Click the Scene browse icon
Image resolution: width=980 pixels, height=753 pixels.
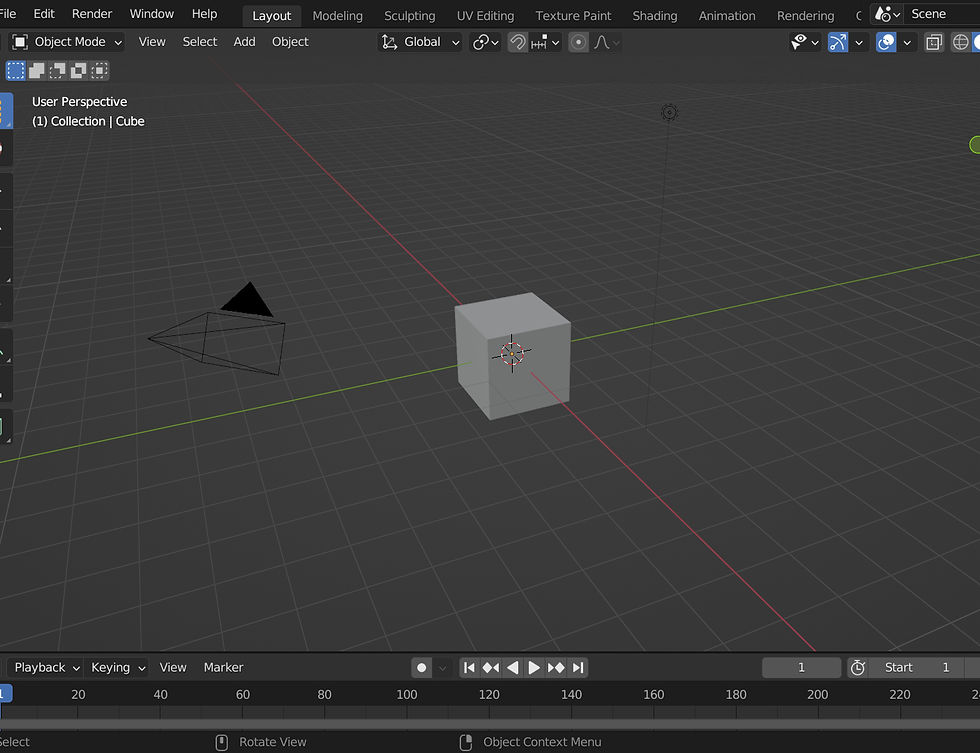tap(887, 14)
